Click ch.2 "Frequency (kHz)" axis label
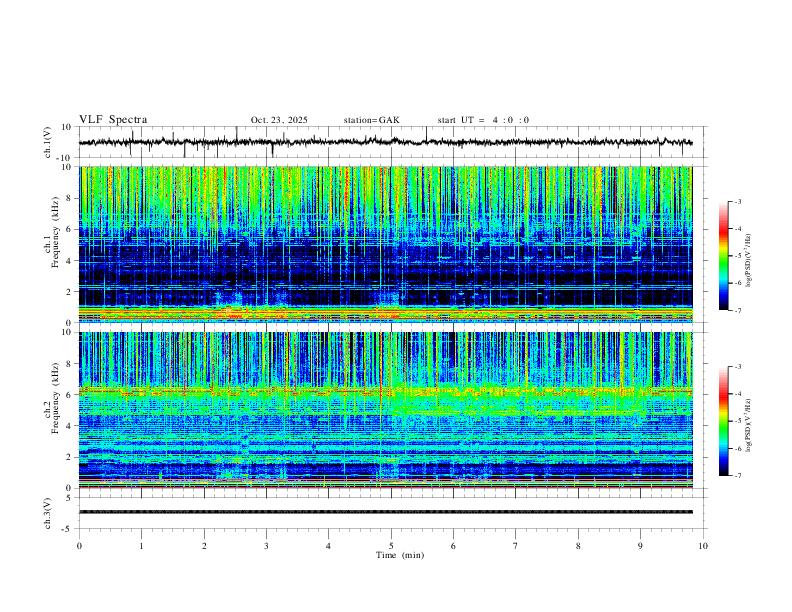 pos(55,398)
